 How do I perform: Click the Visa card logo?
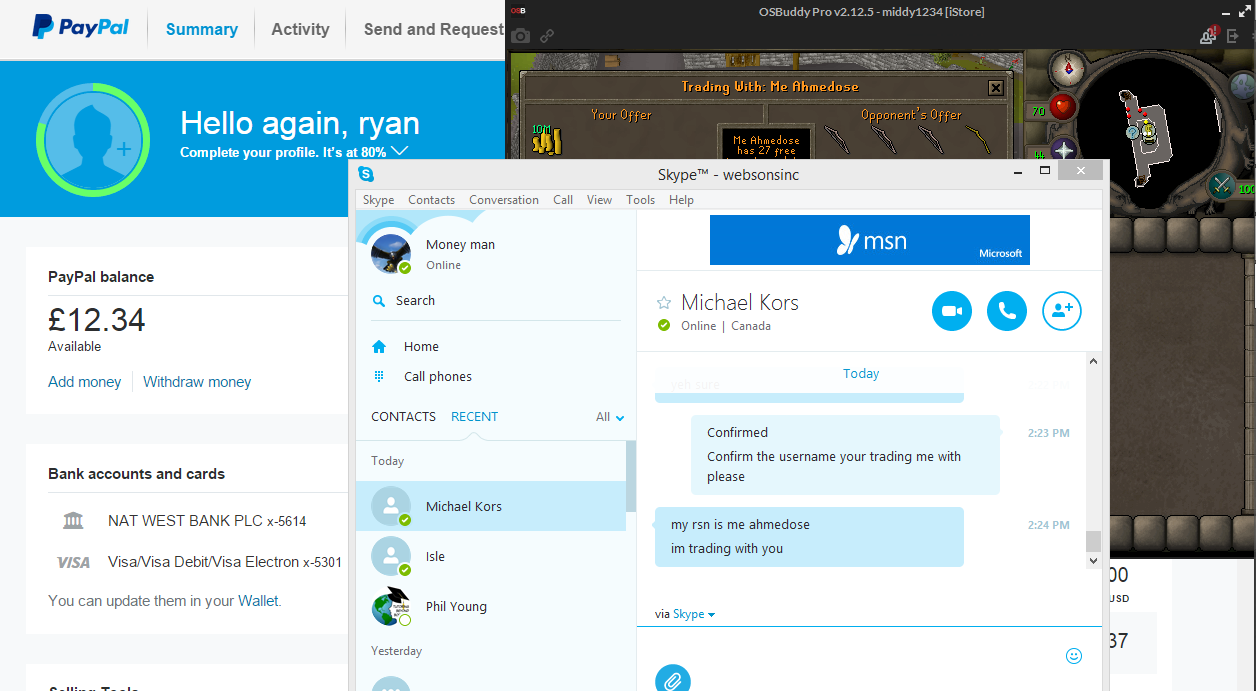[x=73, y=563]
